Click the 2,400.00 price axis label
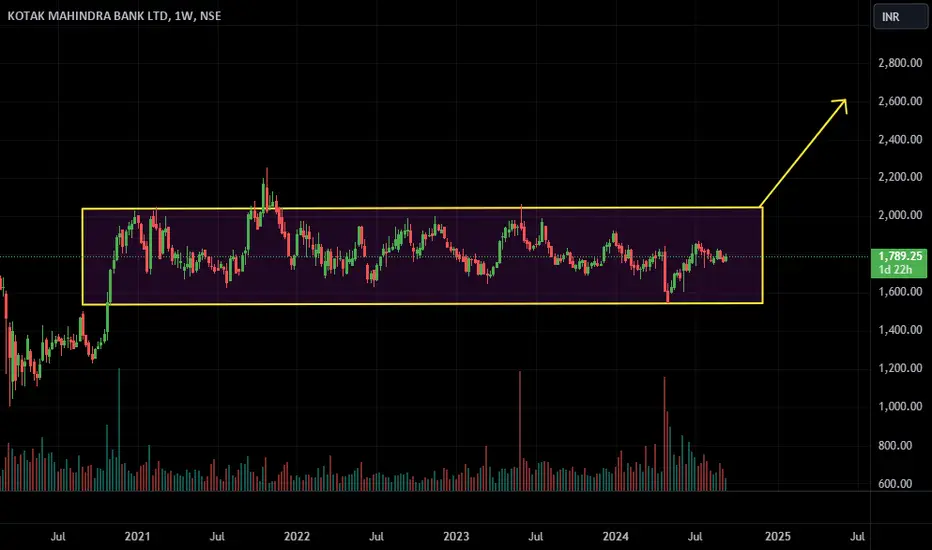Viewport: 932px width, 550px height. (x=900, y=139)
